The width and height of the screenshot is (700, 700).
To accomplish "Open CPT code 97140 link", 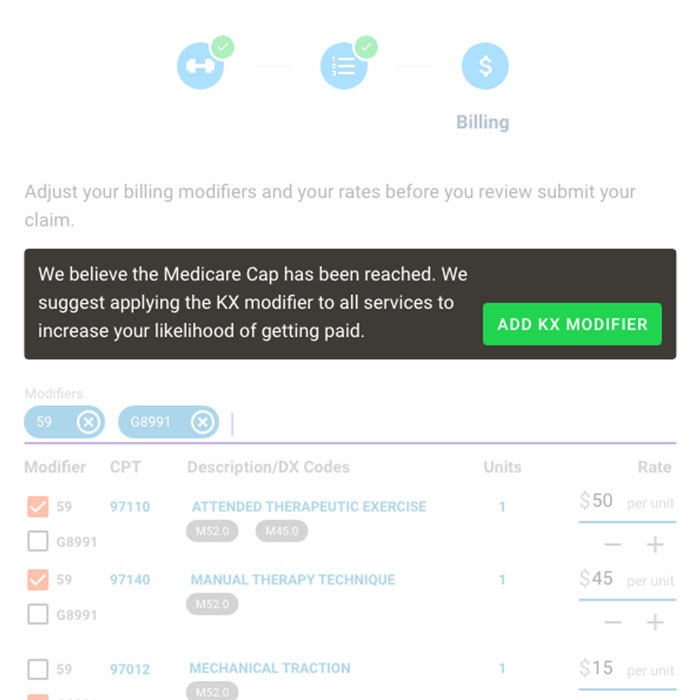I will tap(130, 580).
